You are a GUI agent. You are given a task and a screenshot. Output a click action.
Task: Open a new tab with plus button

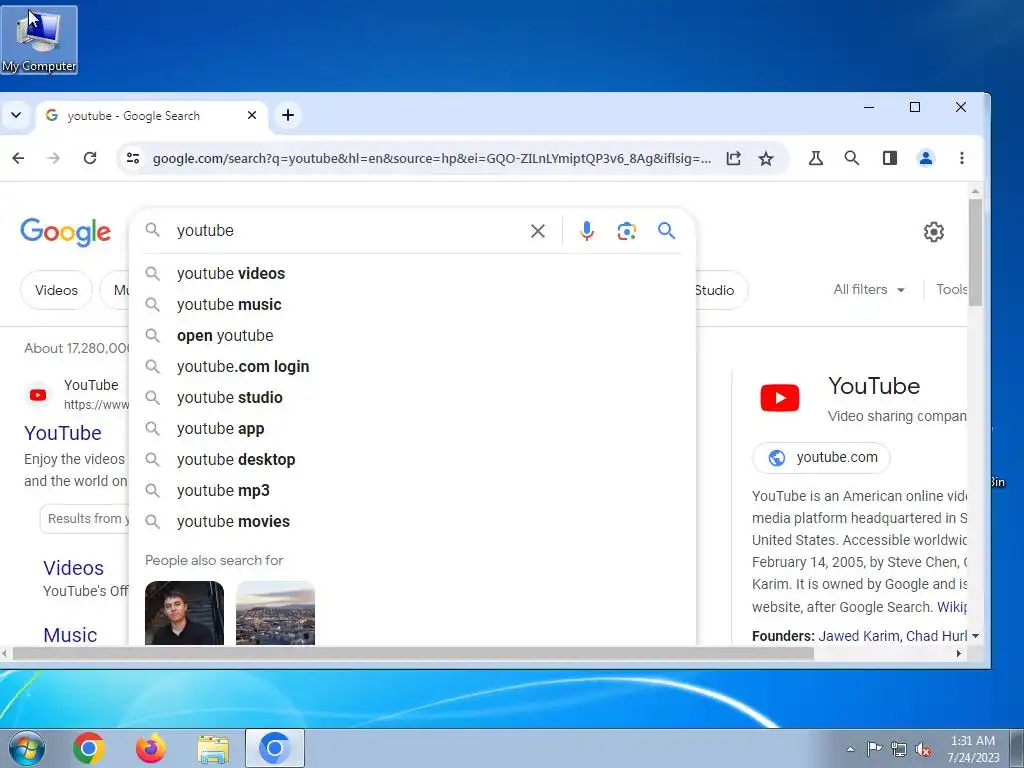288,116
